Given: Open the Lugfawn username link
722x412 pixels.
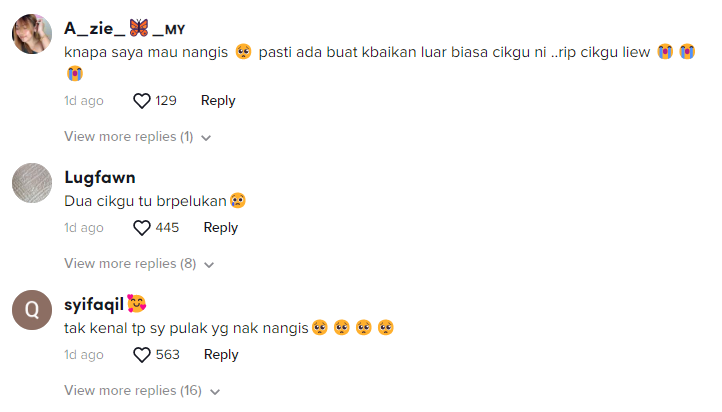Looking at the screenshot, I should (x=100, y=178).
